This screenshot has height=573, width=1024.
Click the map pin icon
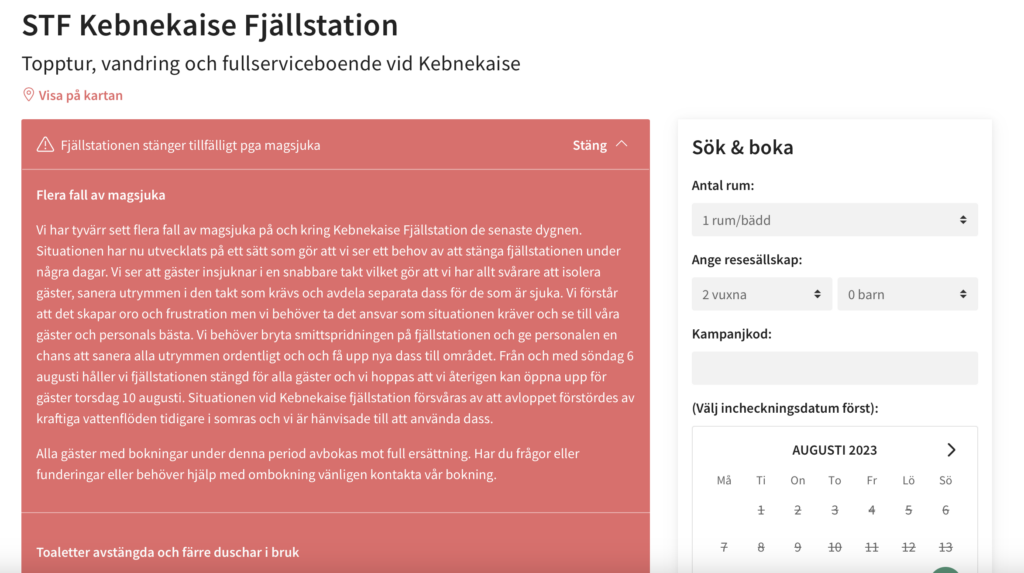[28, 95]
